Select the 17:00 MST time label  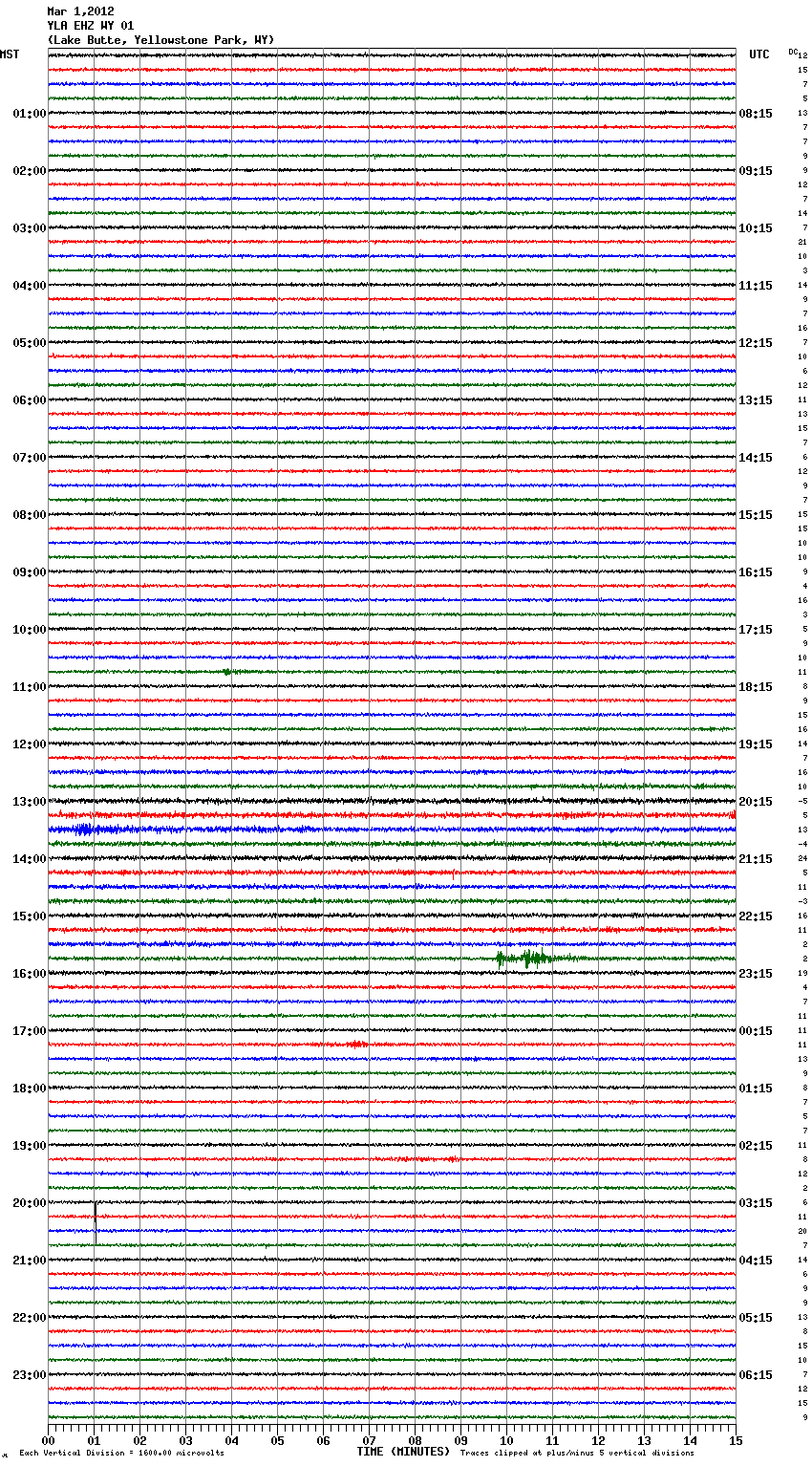tap(29, 1031)
